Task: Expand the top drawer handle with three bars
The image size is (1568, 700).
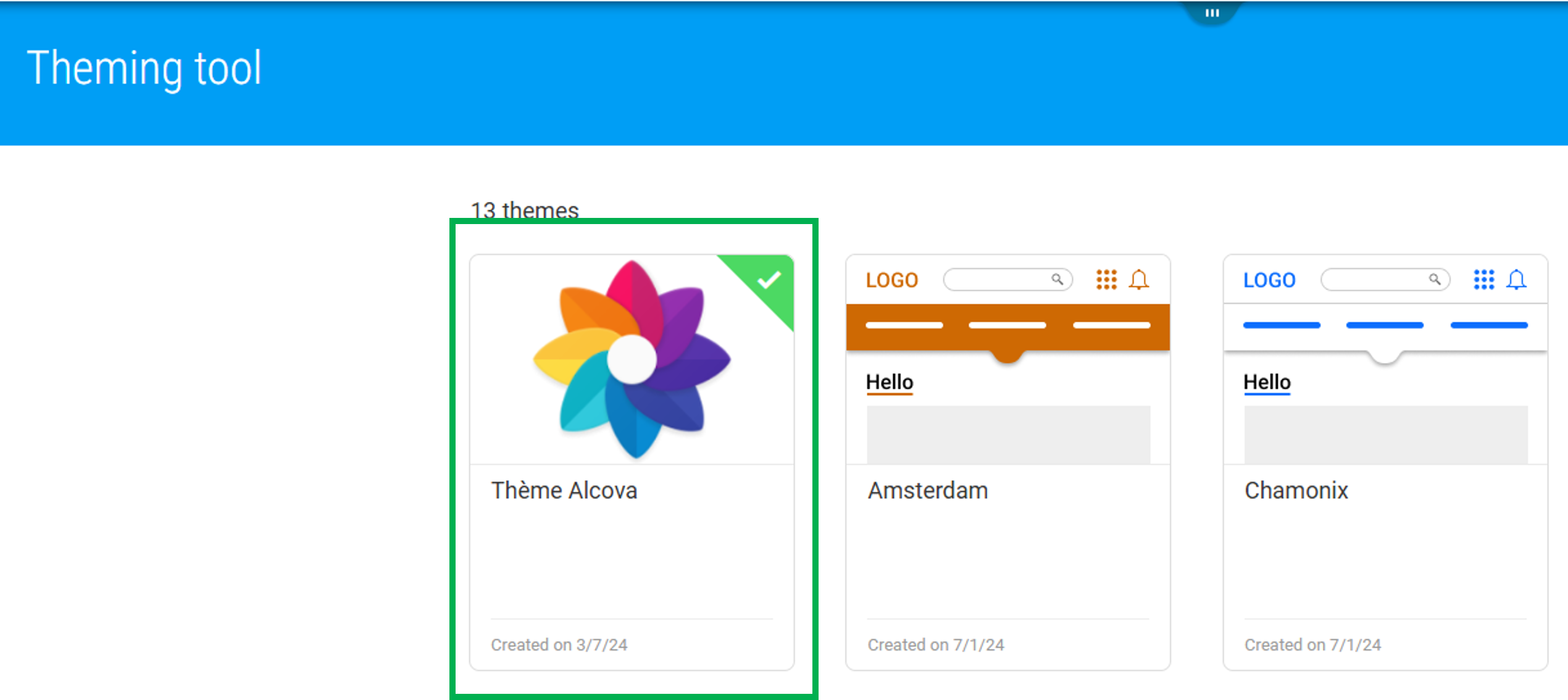Action: pyautogui.click(x=1212, y=12)
